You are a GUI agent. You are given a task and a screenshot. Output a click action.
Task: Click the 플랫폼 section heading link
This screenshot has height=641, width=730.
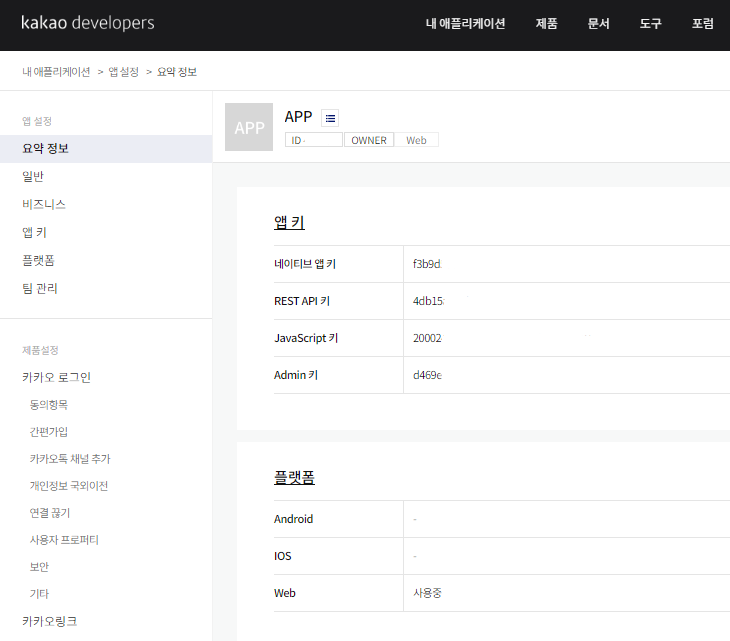click(294, 478)
